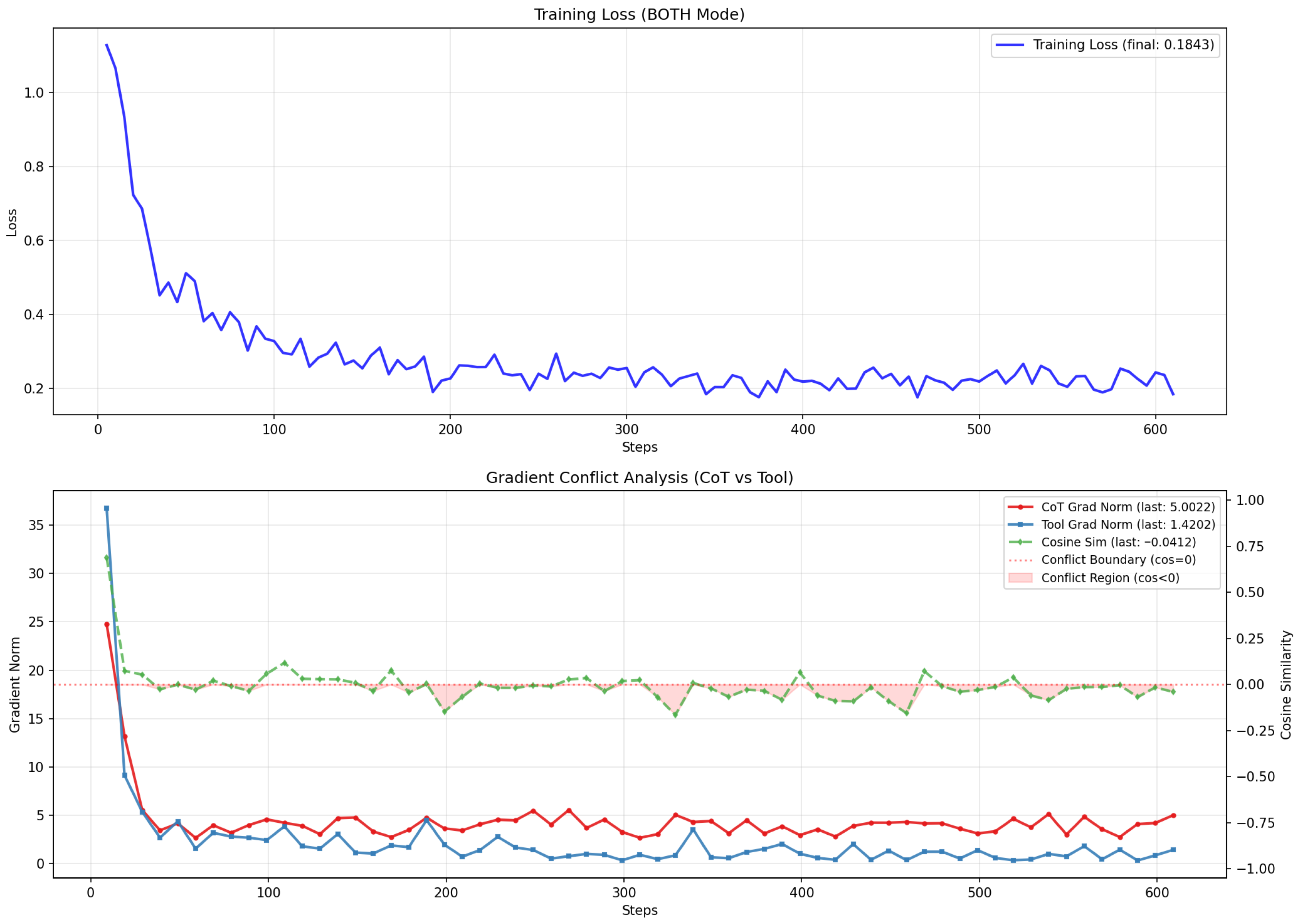Viewport: 1297px width, 924px height.
Task: Click the first Tool Grad Norm marker near 37
Action: tap(106, 508)
